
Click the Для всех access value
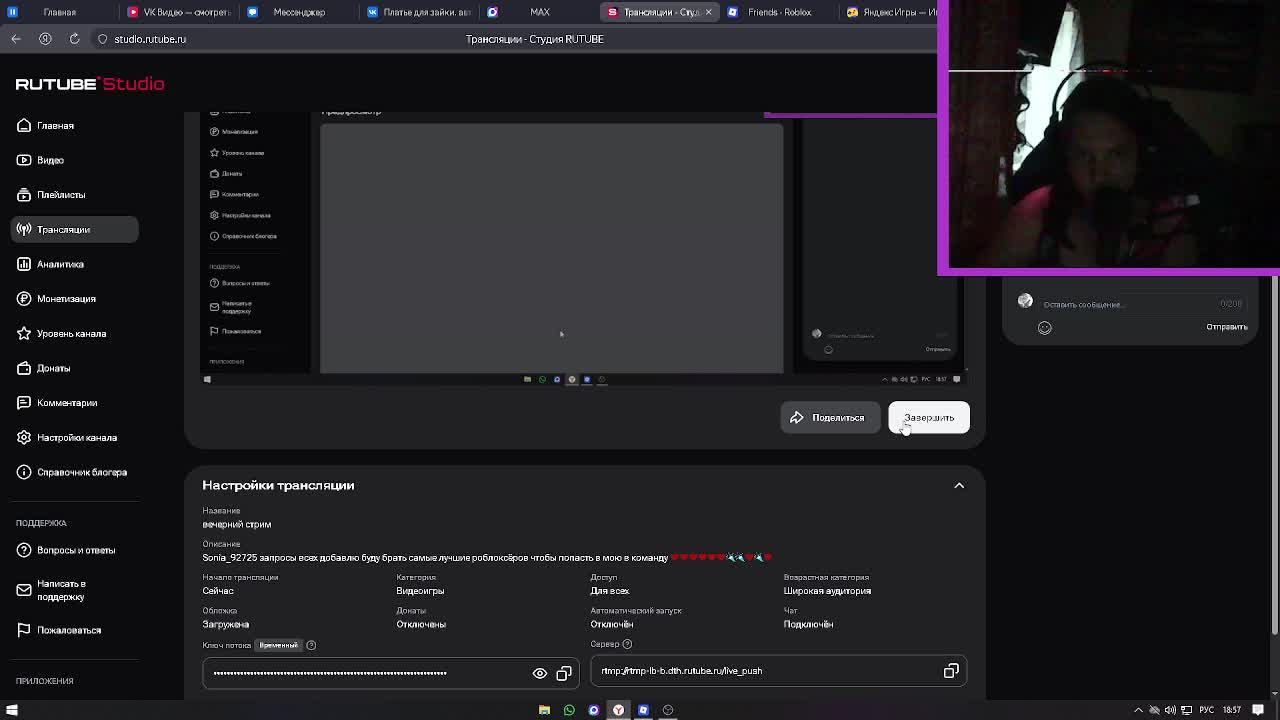610,591
